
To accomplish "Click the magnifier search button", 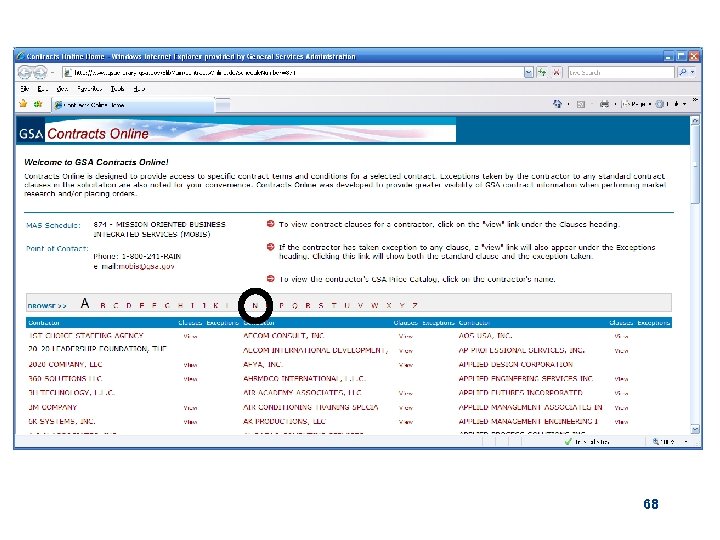I will [x=682, y=72].
